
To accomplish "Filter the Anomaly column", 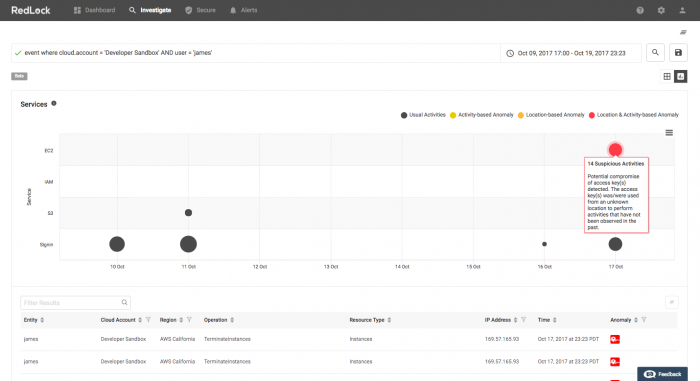I will click(x=644, y=320).
